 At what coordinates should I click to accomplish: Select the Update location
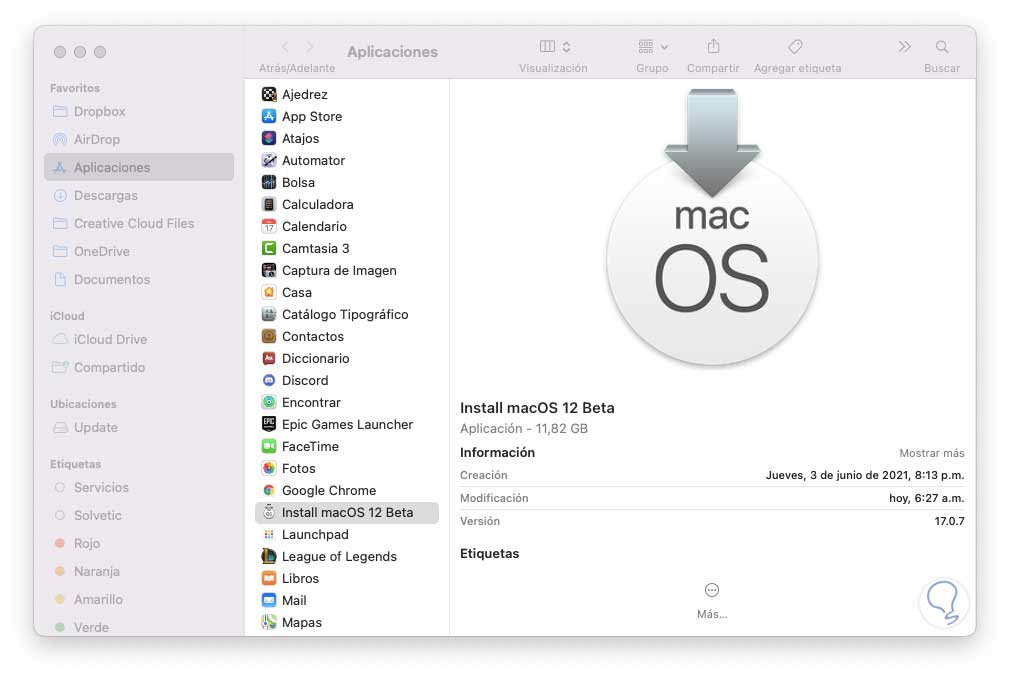[x=138, y=428]
